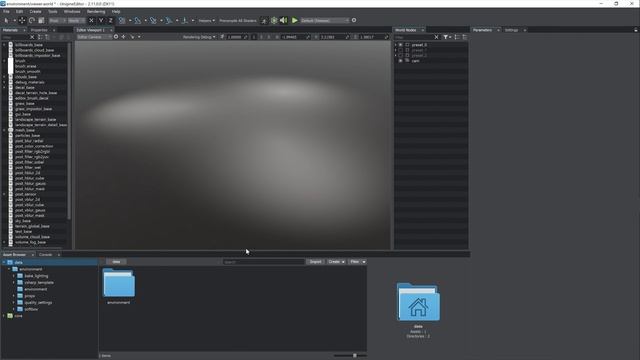
Task: Open the Helpers dropdown
Action: [207, 20]
